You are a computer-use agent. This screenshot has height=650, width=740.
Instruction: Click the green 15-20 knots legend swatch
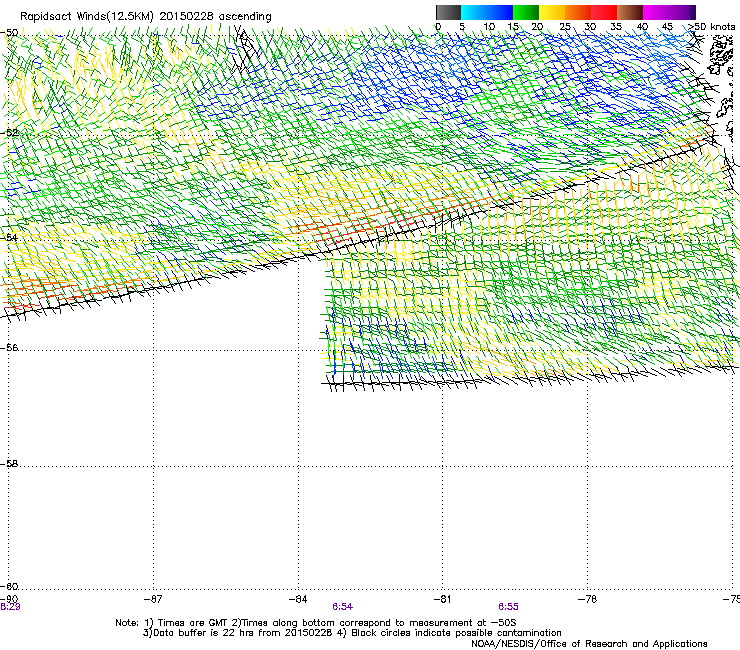(x=526, y=12)
